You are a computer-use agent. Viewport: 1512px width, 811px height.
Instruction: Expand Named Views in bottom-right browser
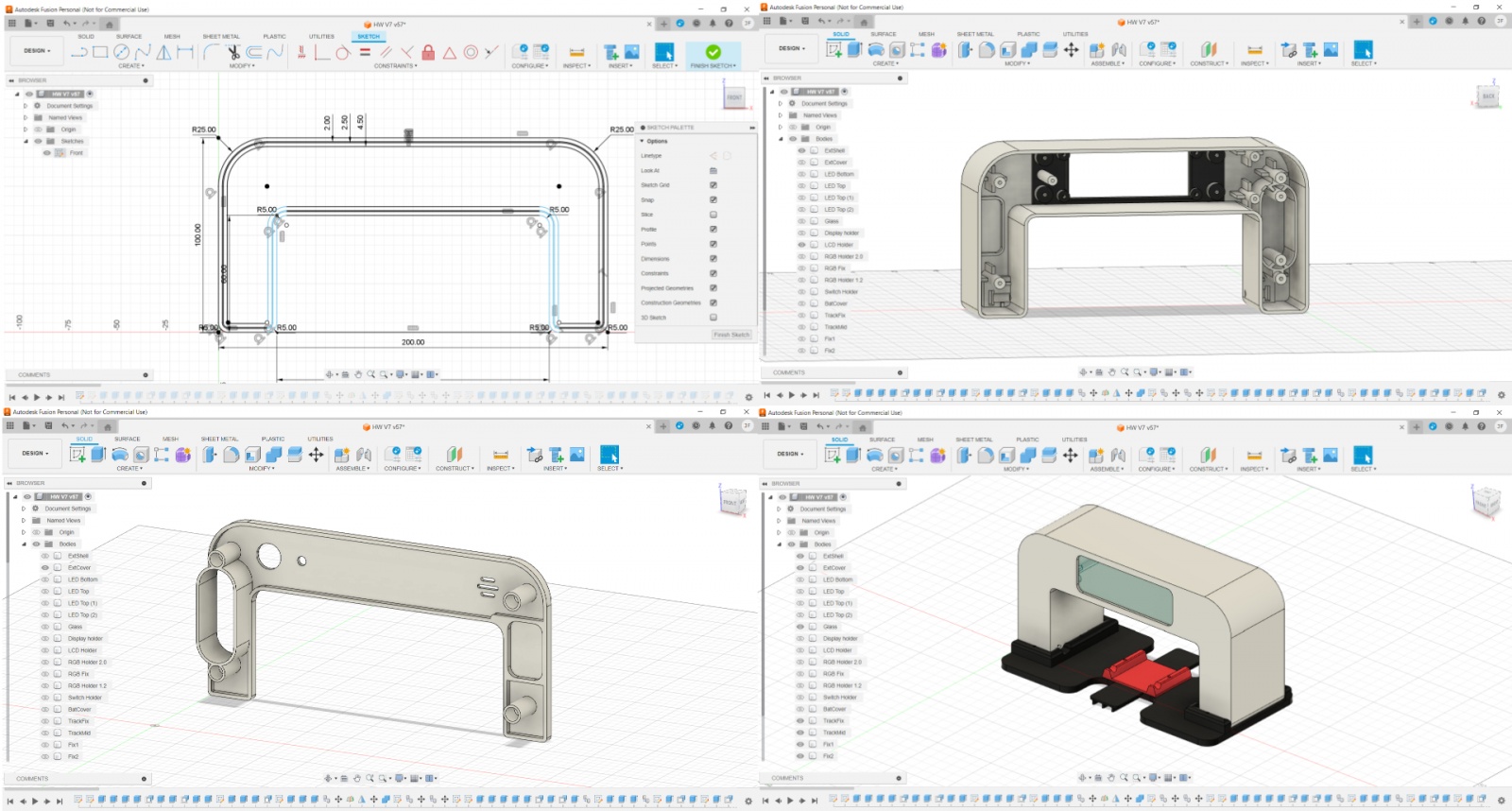(x=779, y=521)
